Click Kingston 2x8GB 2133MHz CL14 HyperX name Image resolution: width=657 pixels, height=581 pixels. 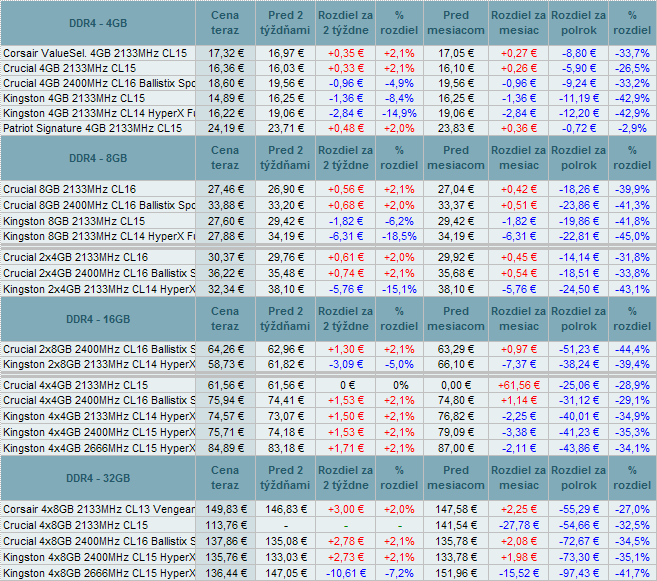pyautogui.click(x=98, y=364)
